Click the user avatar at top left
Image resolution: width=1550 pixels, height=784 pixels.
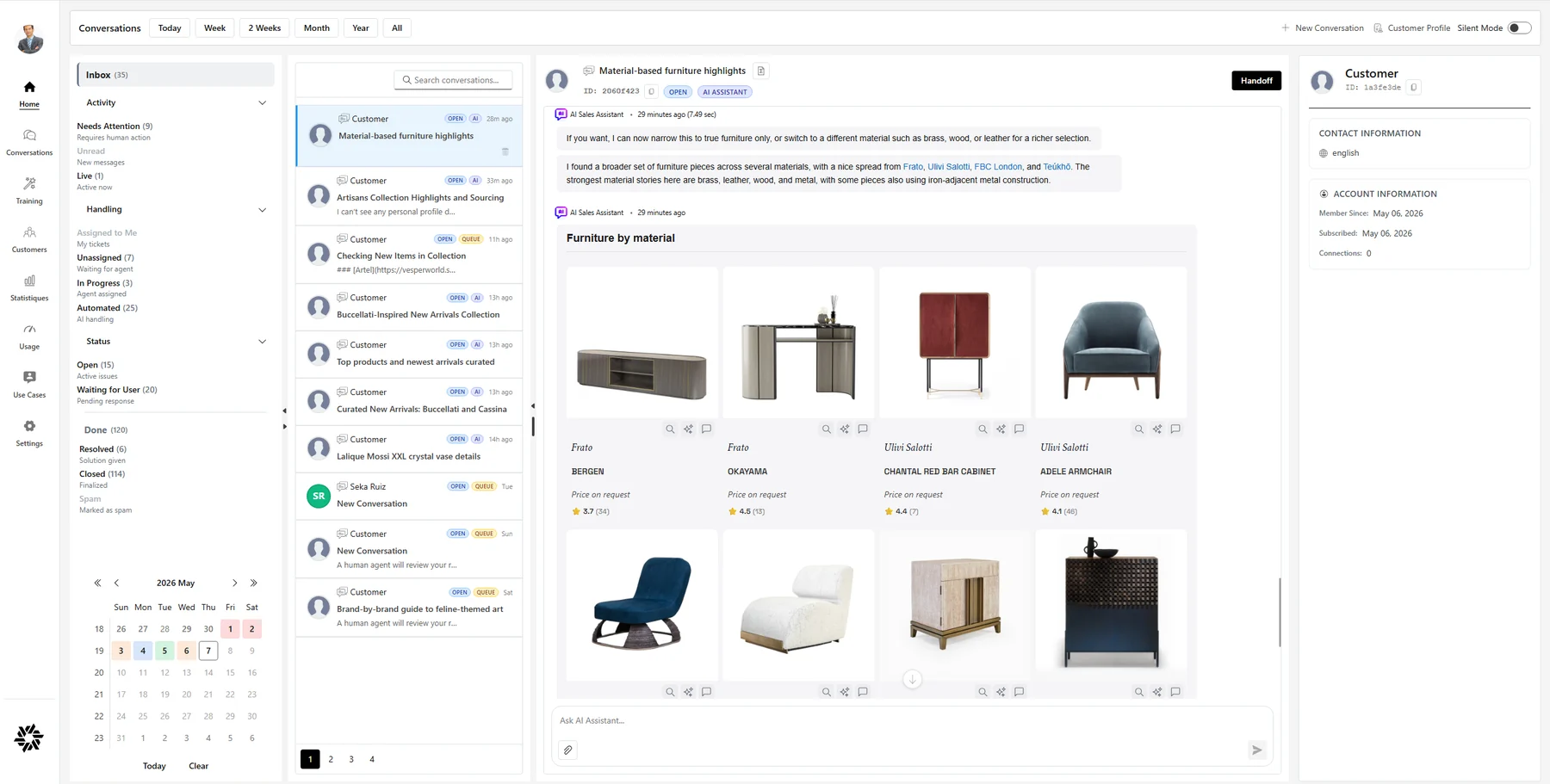30,39
